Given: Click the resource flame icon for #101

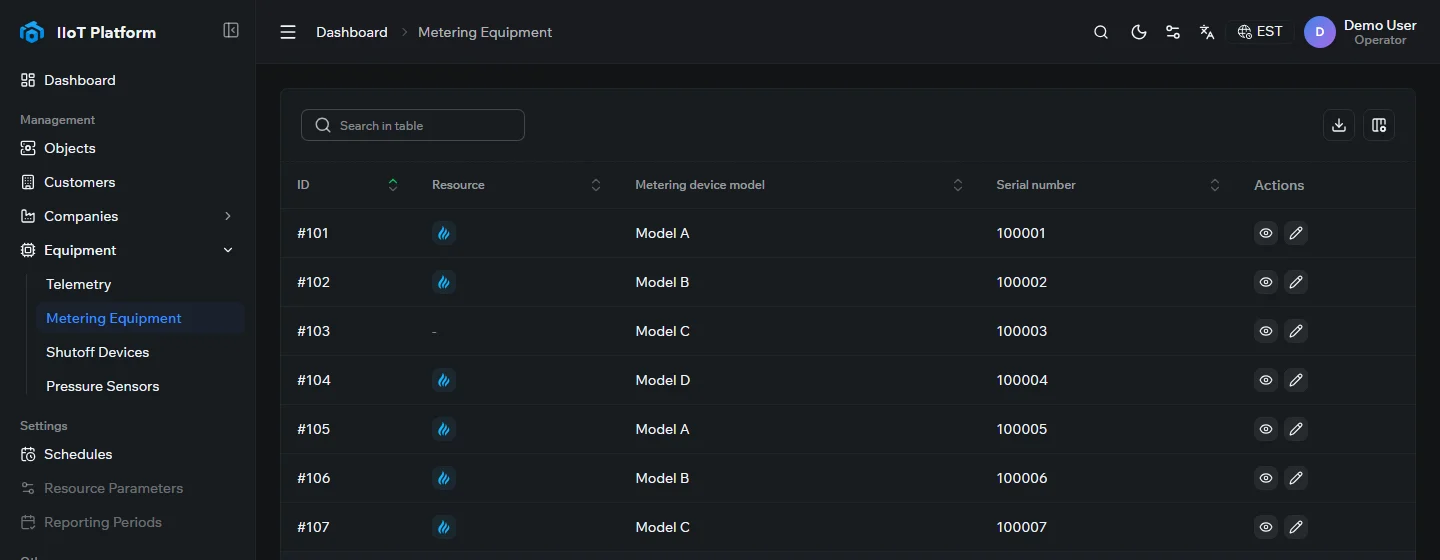Looking at the screenshot, I should pos(444,233).
